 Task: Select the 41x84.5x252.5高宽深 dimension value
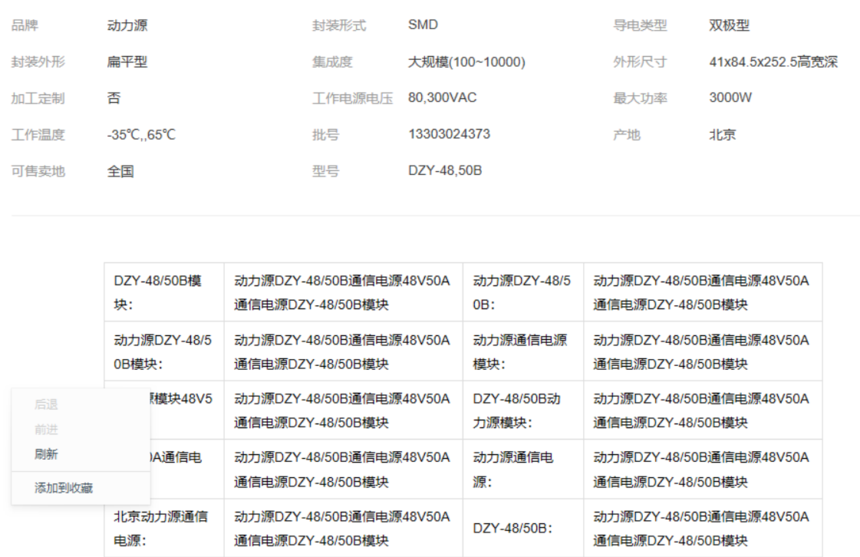coord(773,61)
